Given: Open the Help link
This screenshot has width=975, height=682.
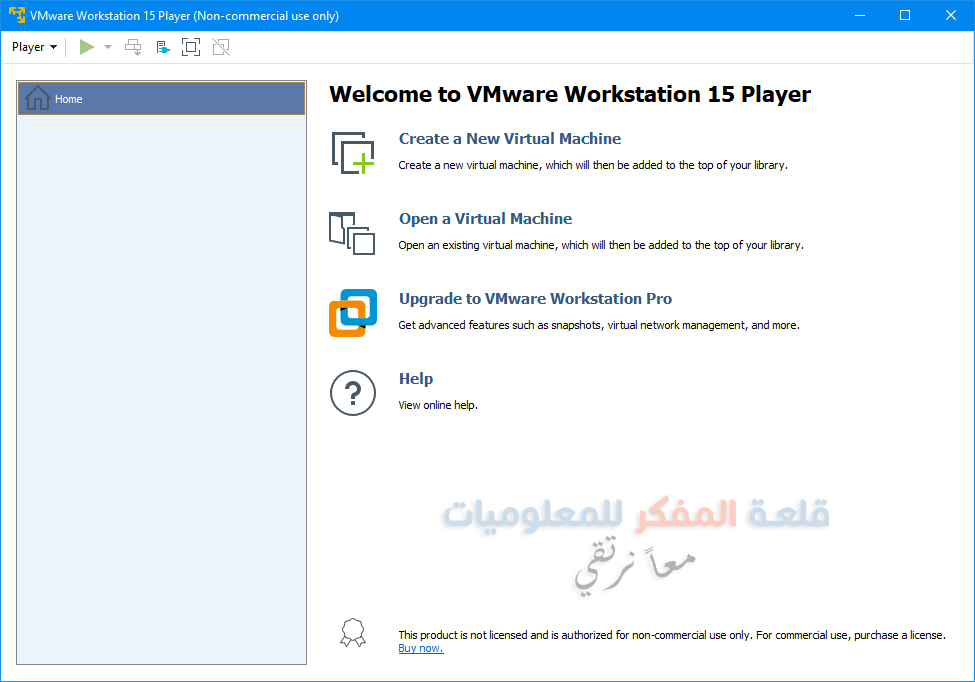Looking at the screenshot, I should click(x=415, y=379).
